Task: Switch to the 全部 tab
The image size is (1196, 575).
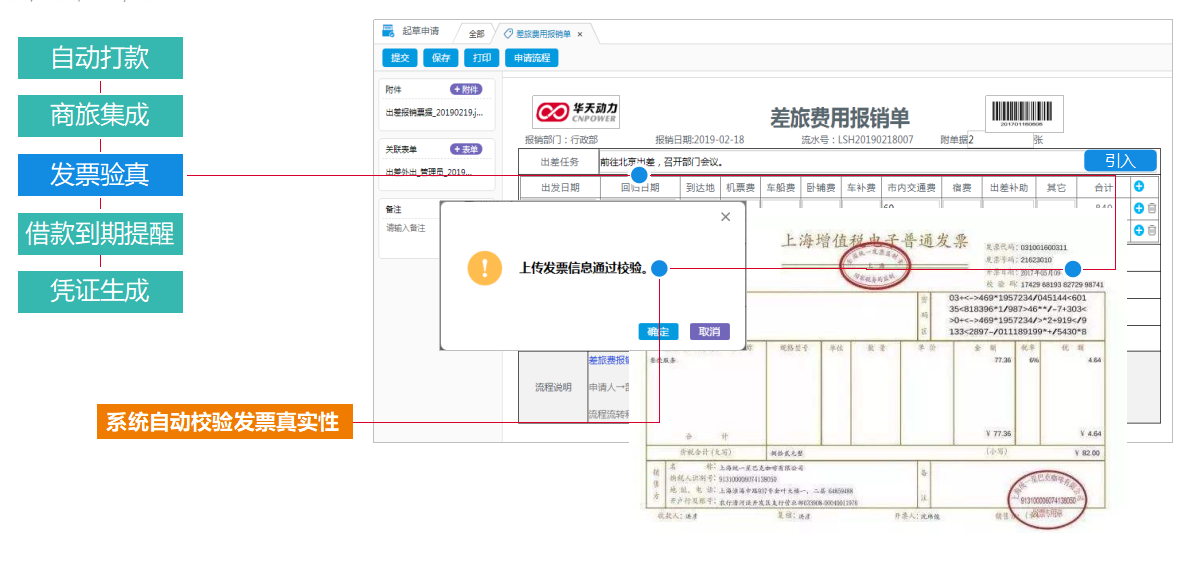Action: (x=476, y=34)
